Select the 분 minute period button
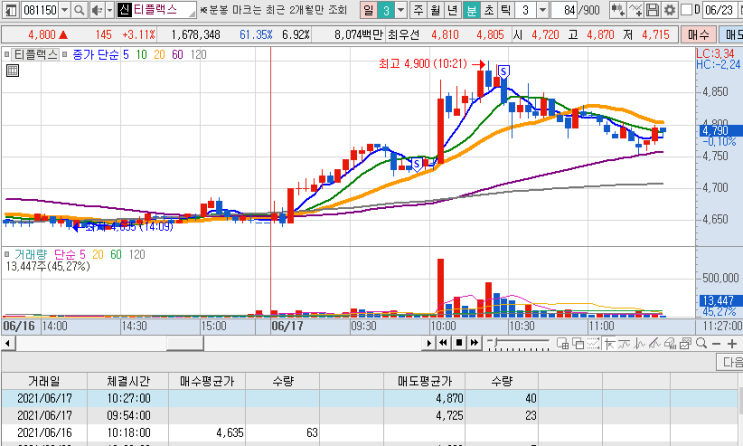The image size is (743, 446). point(471,10)
